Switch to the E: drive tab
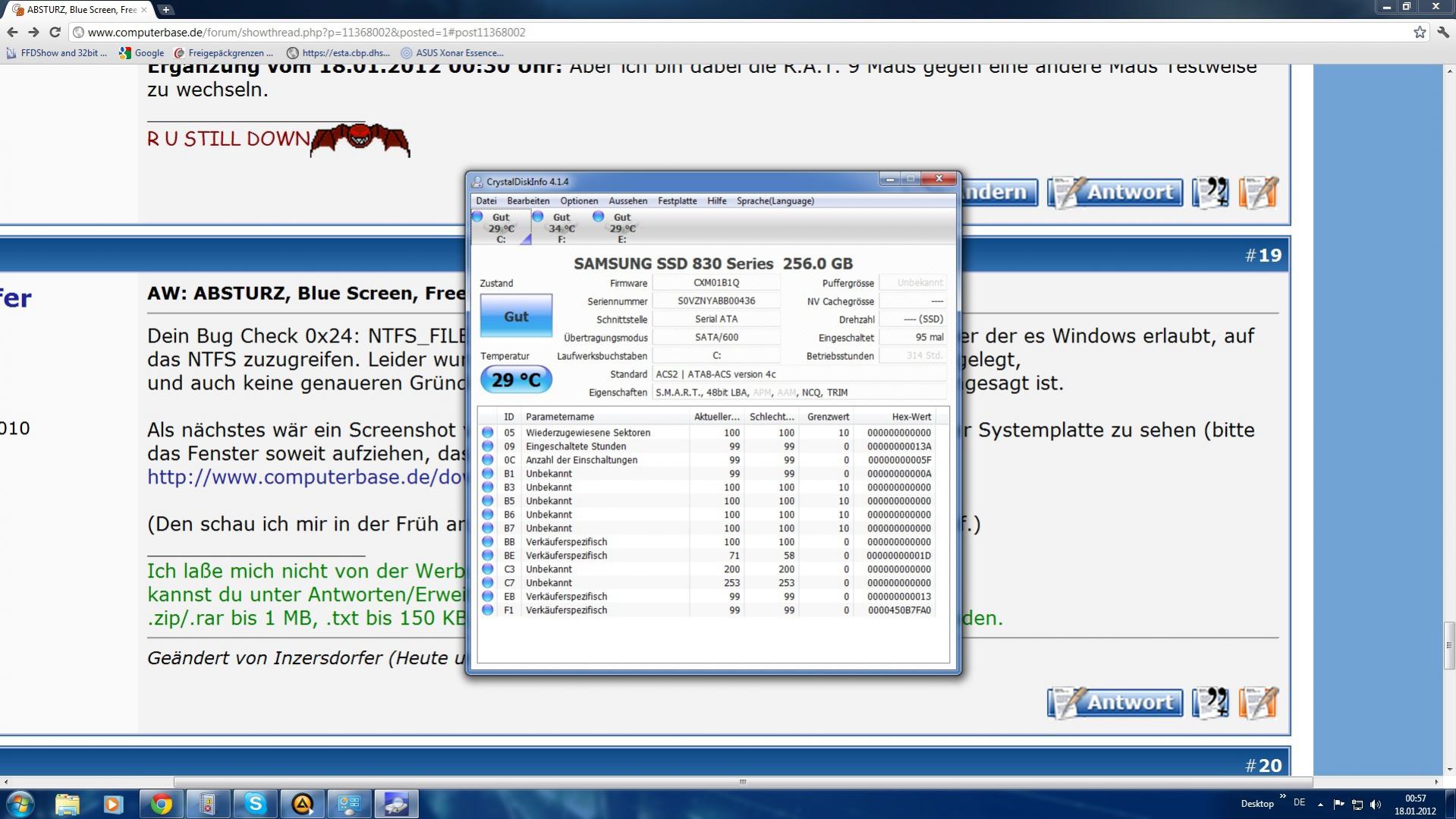This screenshot has width=1456, height=819. (622, 228)
